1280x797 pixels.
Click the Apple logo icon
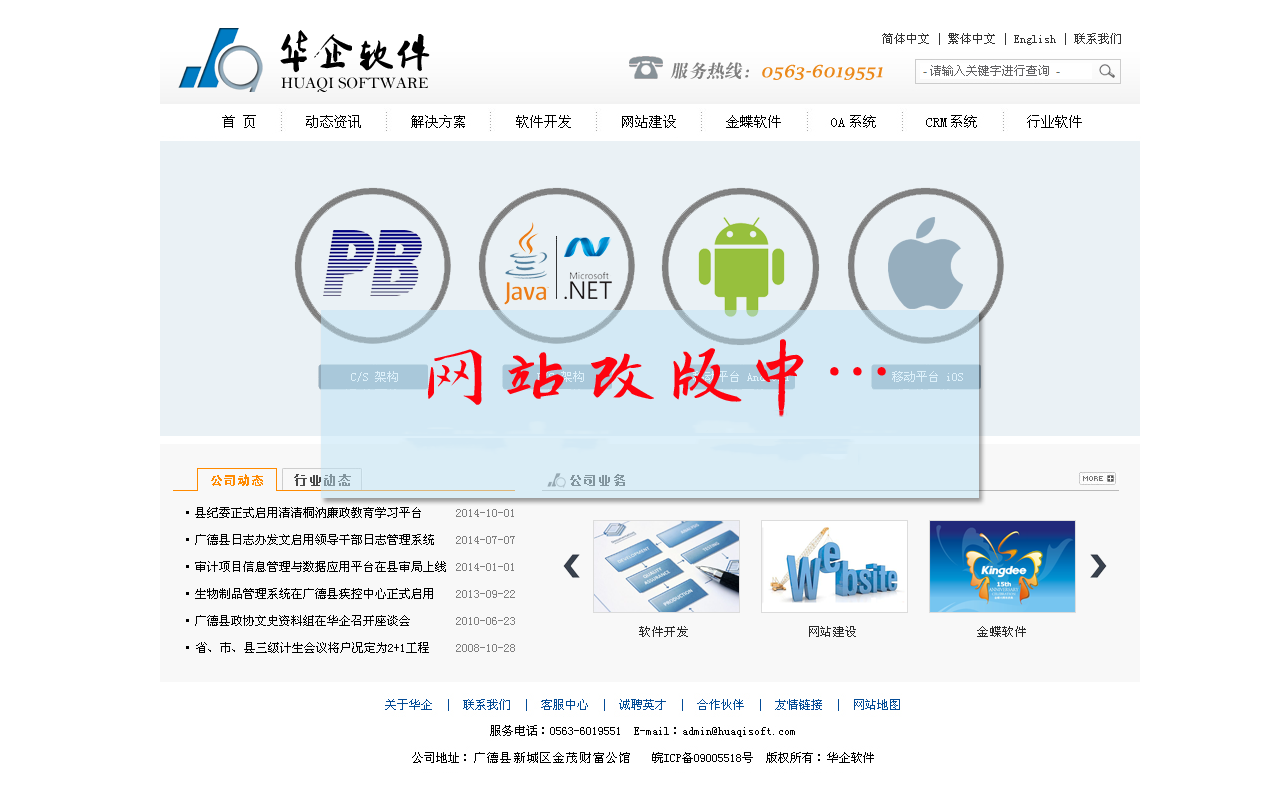tap(925, 265)
